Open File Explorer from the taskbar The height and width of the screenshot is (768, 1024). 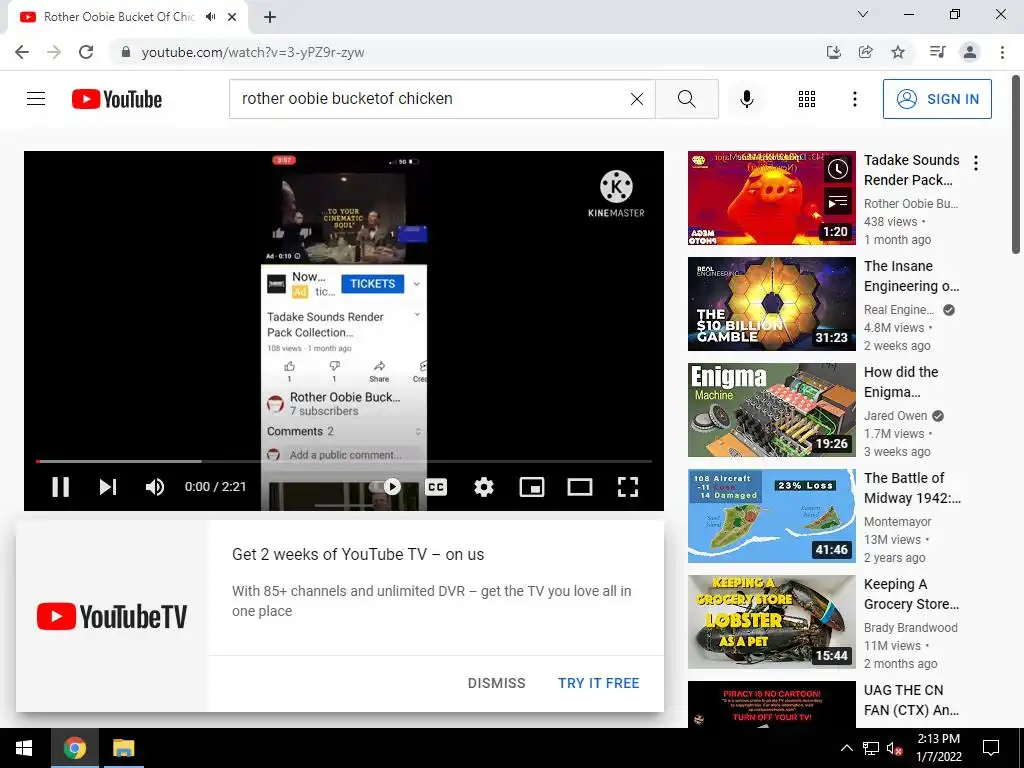(123, 748)
